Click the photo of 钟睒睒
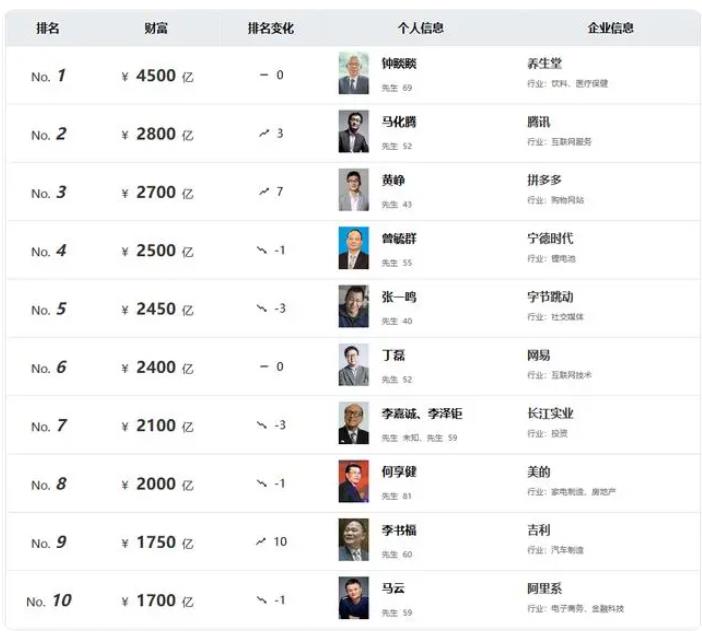This screenshot has width=702, height=636. click(x=354, y=73)
